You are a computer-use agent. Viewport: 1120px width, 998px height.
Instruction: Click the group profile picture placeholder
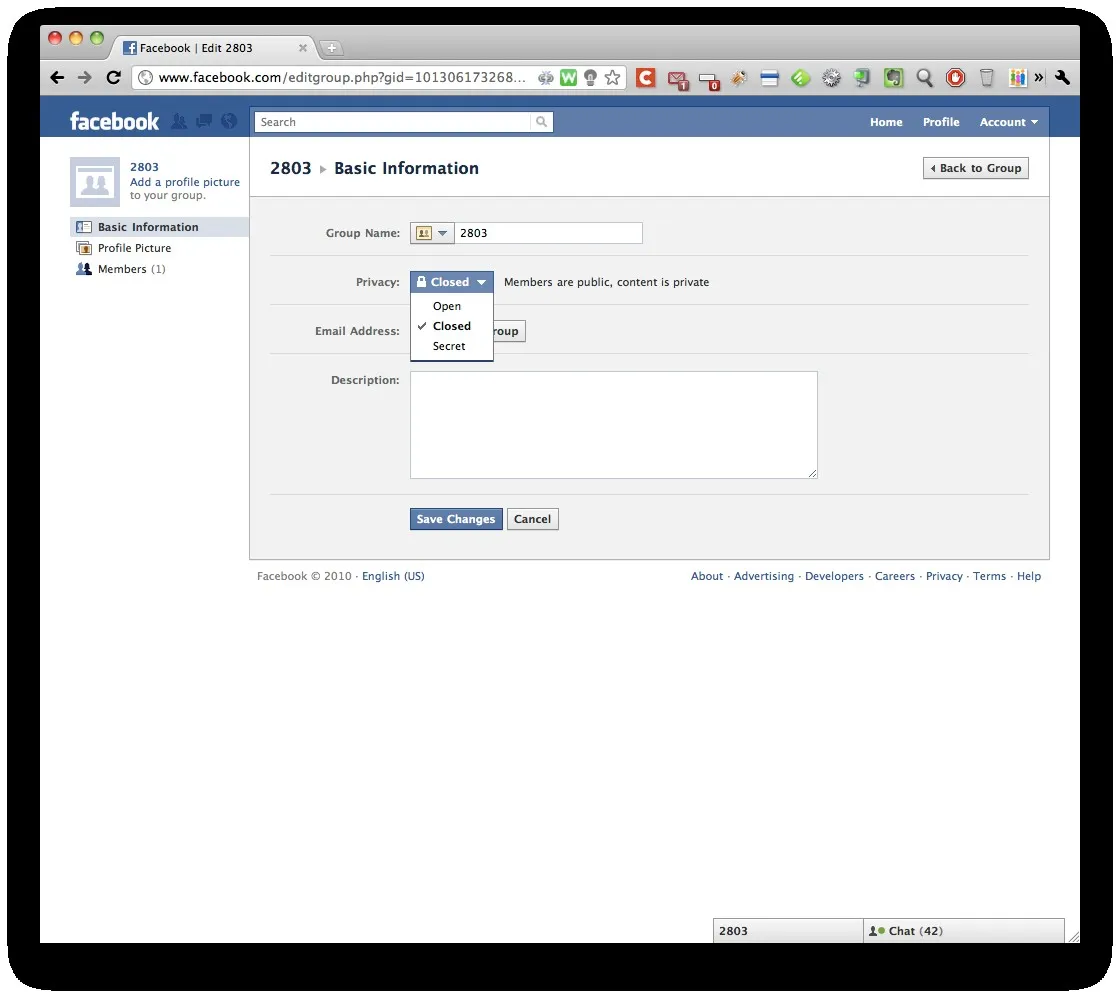click(x=95, y=181)
